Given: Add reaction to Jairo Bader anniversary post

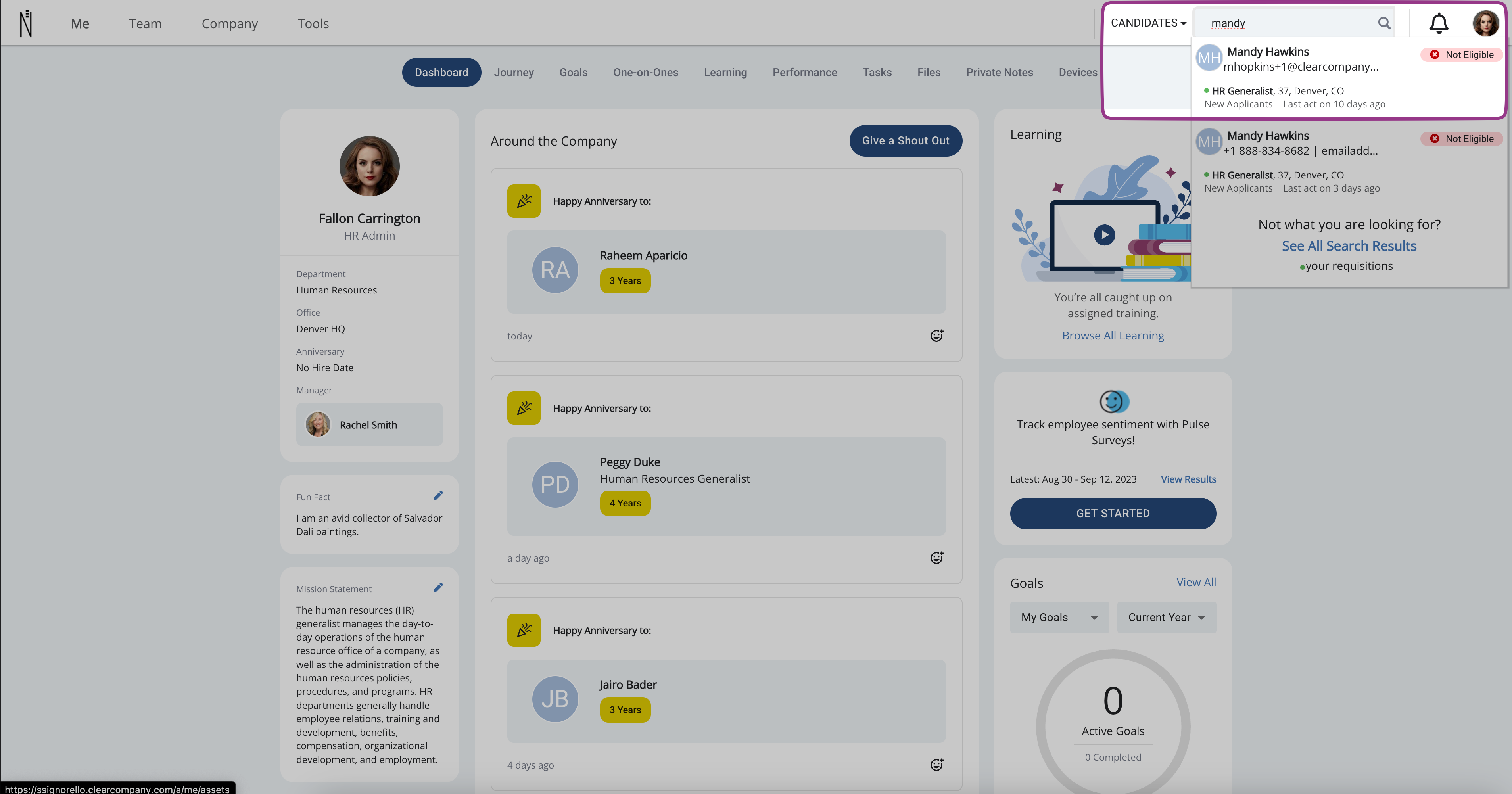Looking at the screenshot, I should pos(937,764).
